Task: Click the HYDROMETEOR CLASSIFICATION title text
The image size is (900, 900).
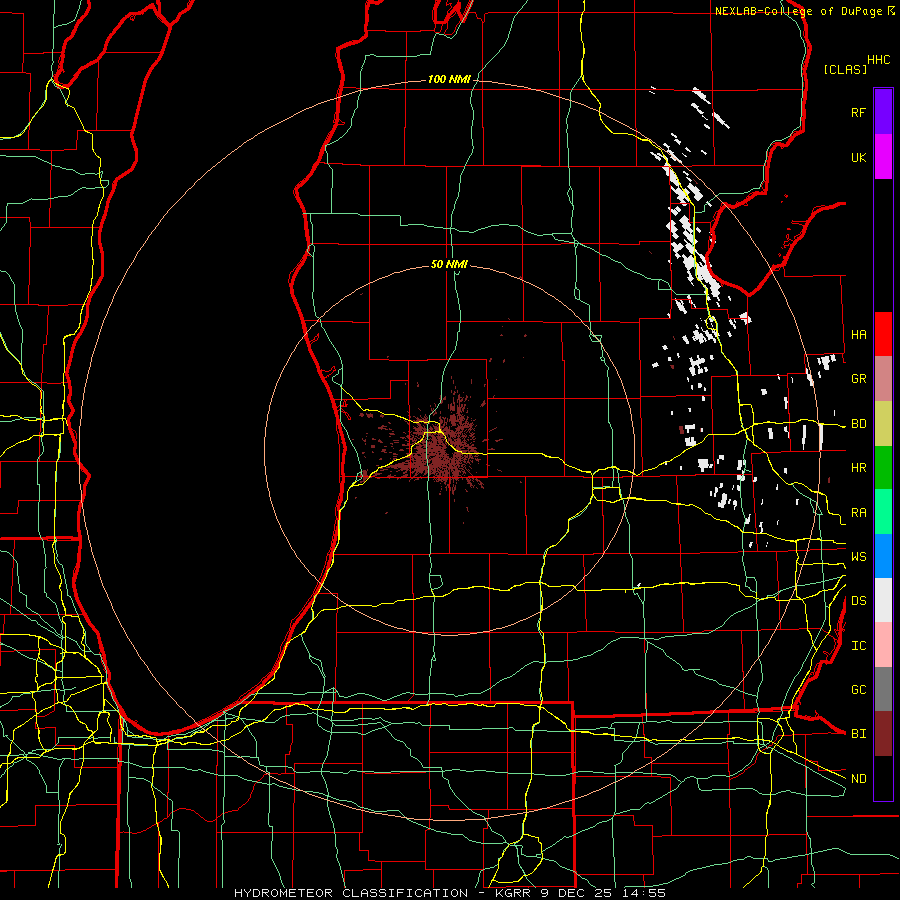Action: tap(351, 893)
